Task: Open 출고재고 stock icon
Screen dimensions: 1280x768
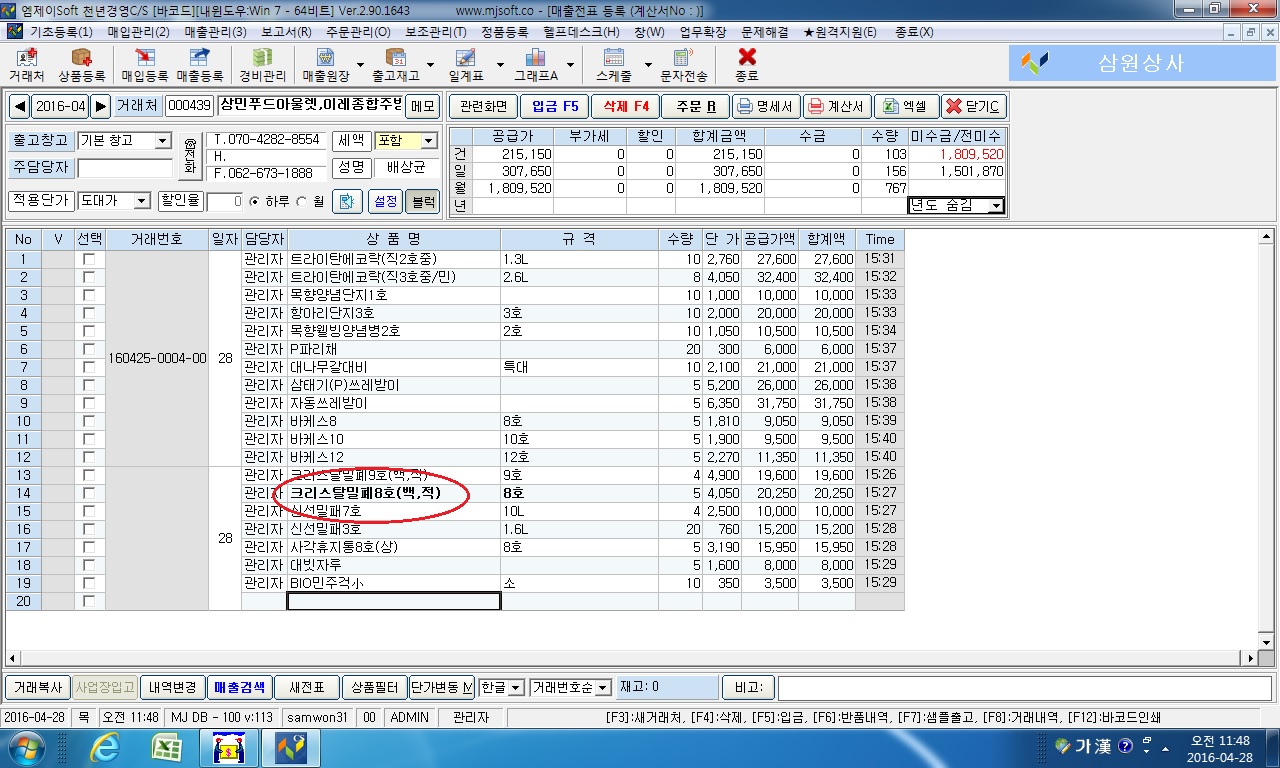Action: click(396, 64)
